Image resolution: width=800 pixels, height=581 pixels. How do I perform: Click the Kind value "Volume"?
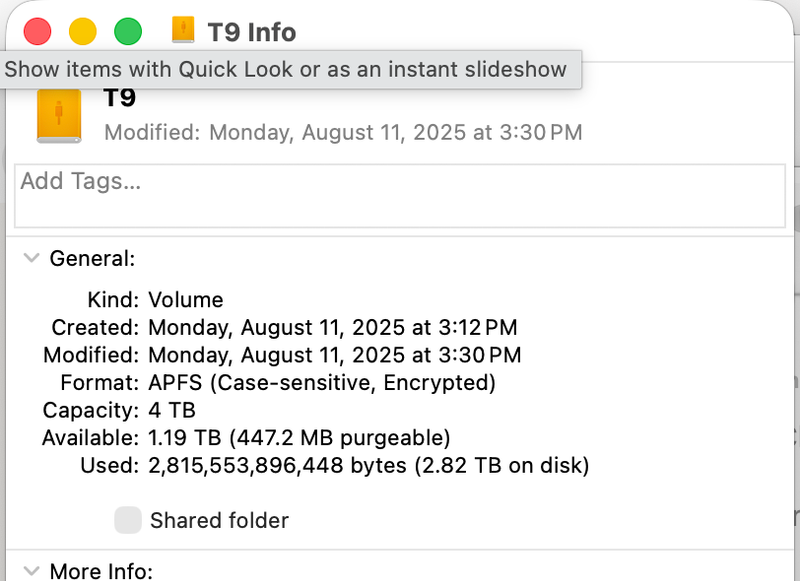click(186, 300)
